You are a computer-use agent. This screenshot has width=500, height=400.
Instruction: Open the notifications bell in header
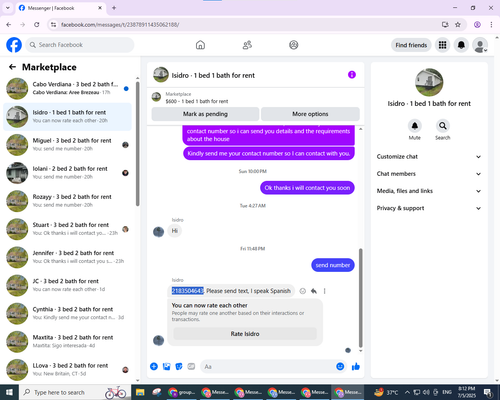click(461, 45)
